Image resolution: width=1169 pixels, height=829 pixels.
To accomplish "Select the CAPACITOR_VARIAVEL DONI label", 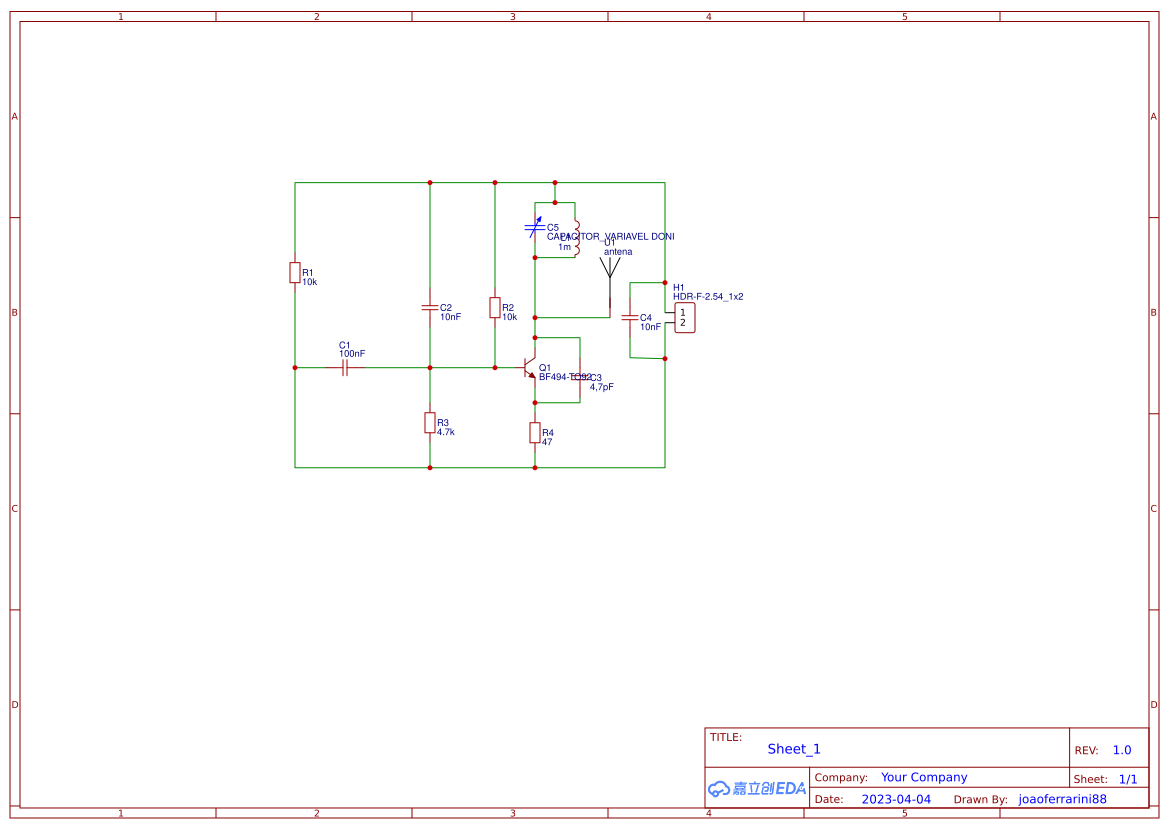I will pos(611,236).
